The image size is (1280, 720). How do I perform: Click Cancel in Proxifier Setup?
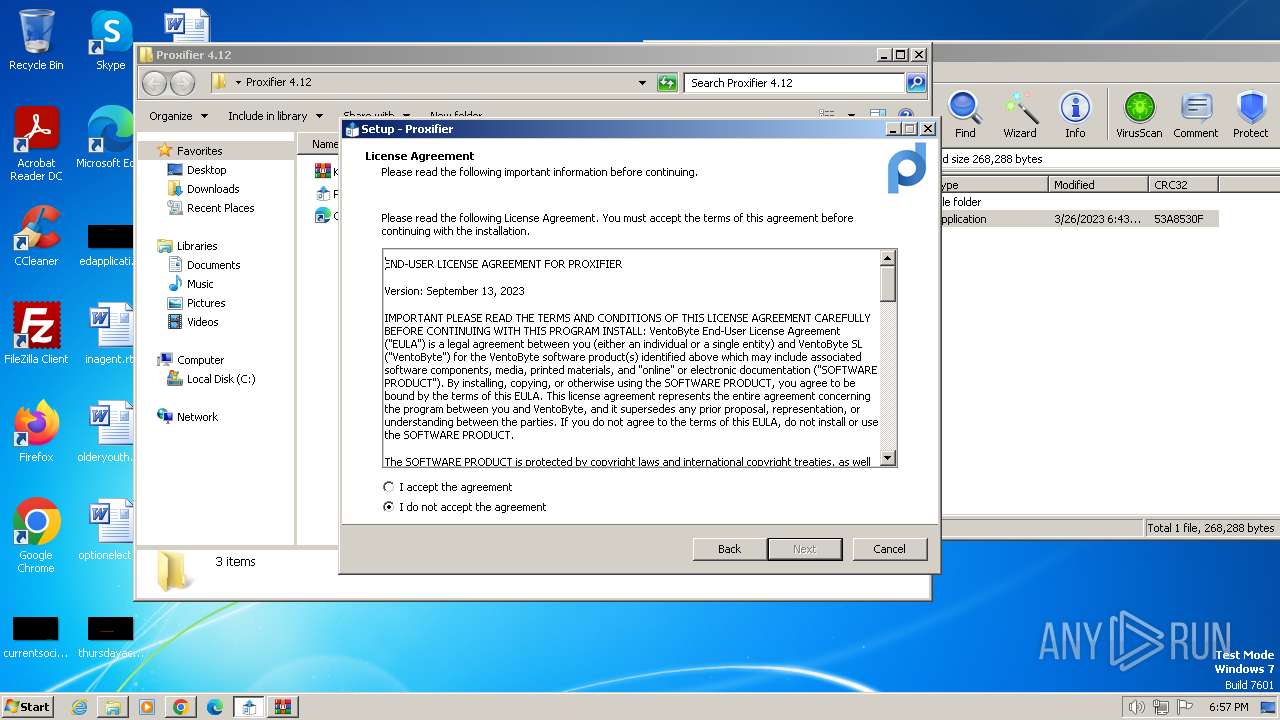889,549
